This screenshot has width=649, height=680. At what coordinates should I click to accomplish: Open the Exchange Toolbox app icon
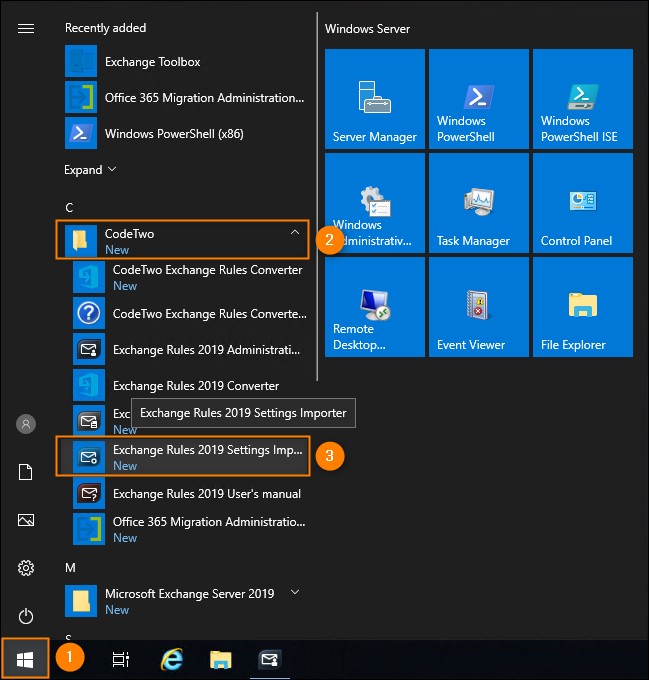pyautogui.click(x=81, y=62)
